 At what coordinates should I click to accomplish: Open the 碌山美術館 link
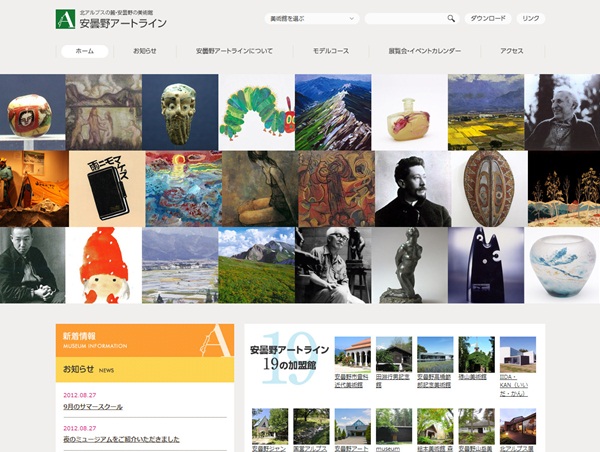coord(473,377)
